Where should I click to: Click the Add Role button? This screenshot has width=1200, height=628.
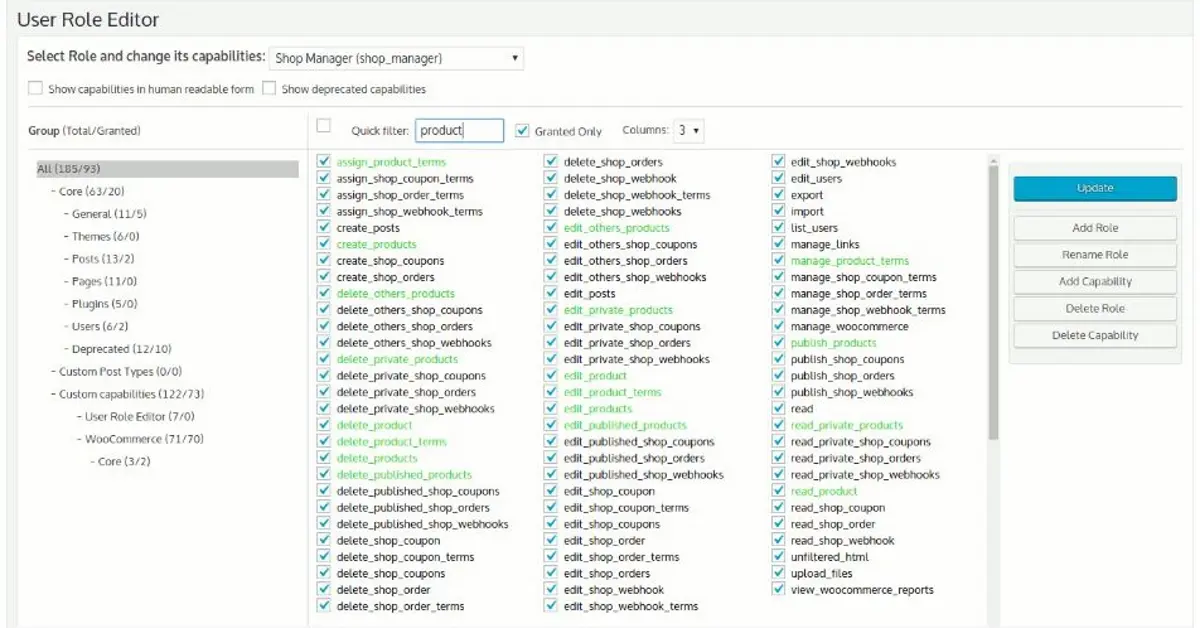coord(1094,228)
